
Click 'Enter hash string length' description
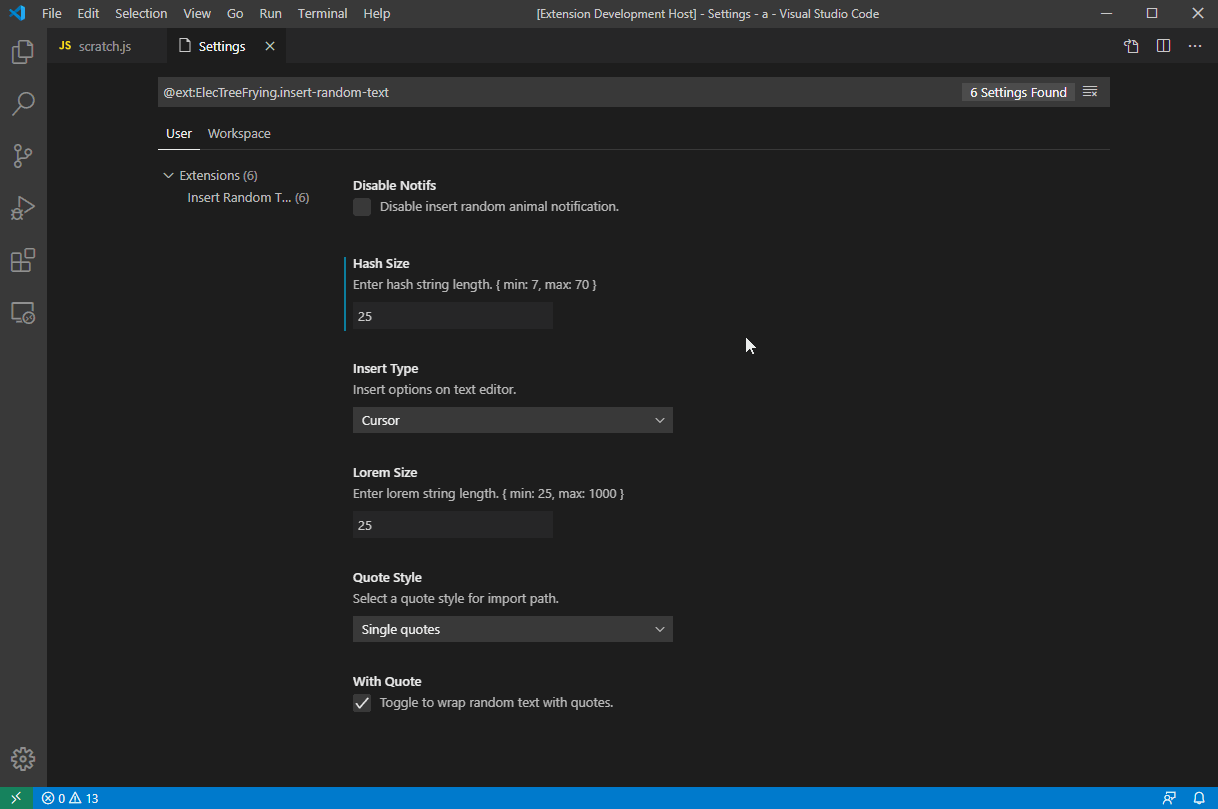pyautogui.click(x=475, y=285)
